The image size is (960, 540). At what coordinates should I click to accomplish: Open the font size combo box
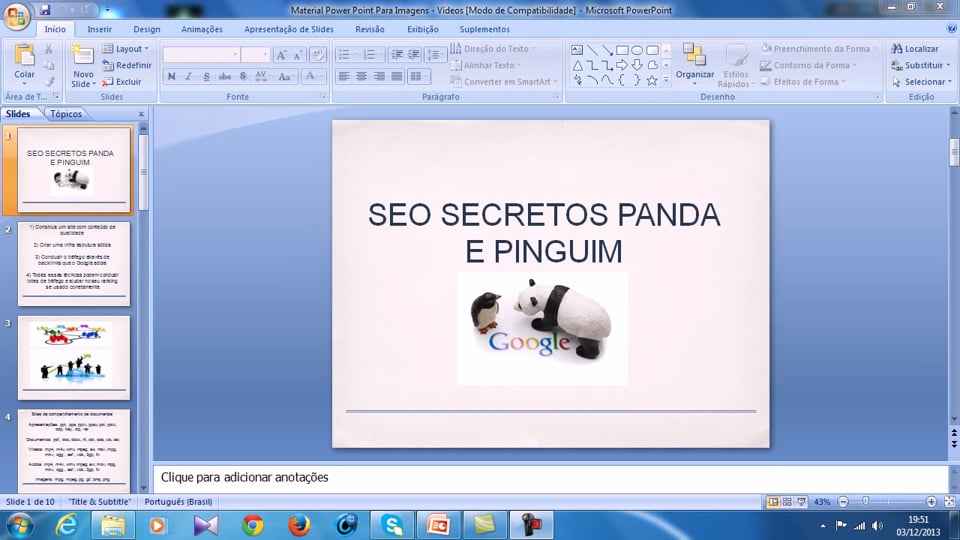(256, 55)
